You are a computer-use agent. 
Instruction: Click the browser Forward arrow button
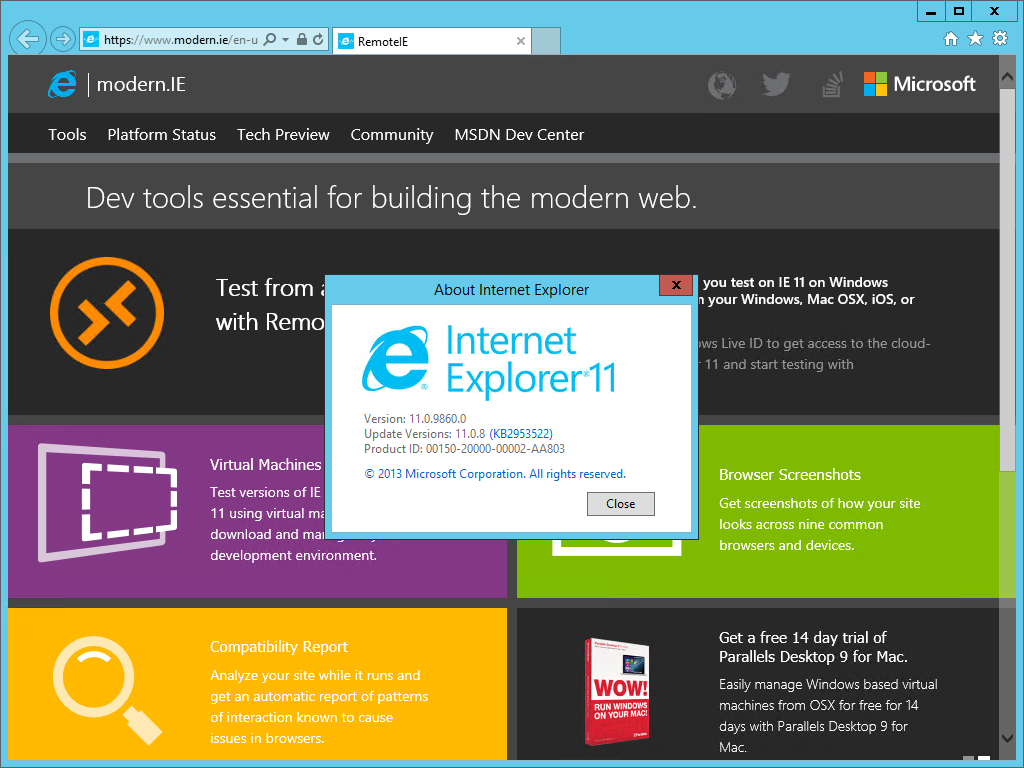pos(63,39)
